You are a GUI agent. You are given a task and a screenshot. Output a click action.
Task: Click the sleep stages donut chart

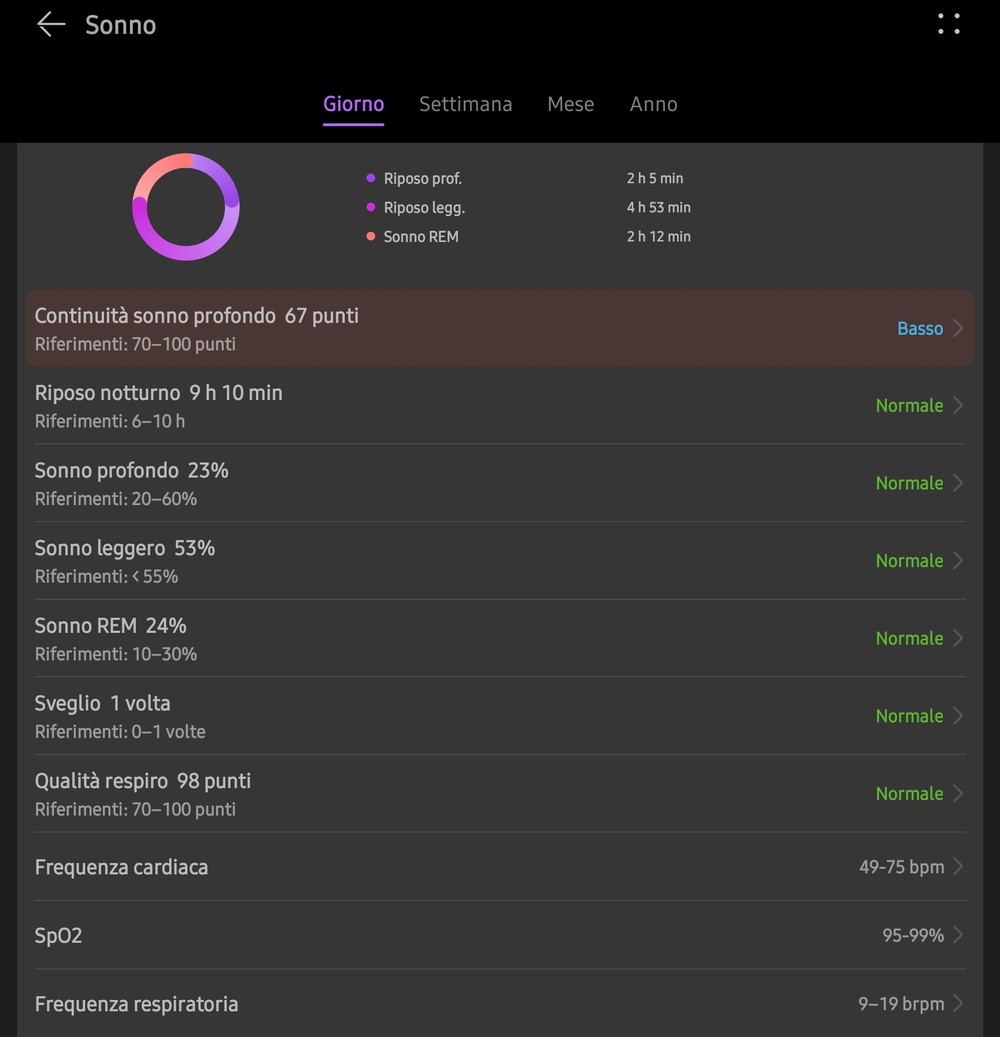click(x=186, y=207)
